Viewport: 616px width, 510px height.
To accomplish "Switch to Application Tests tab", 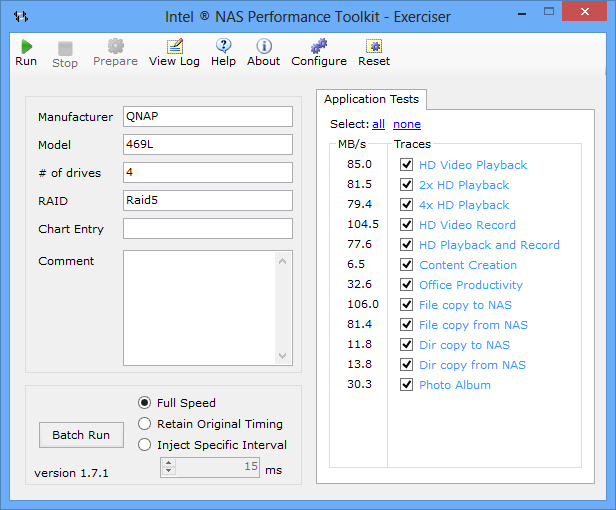I will click(371, 99).
